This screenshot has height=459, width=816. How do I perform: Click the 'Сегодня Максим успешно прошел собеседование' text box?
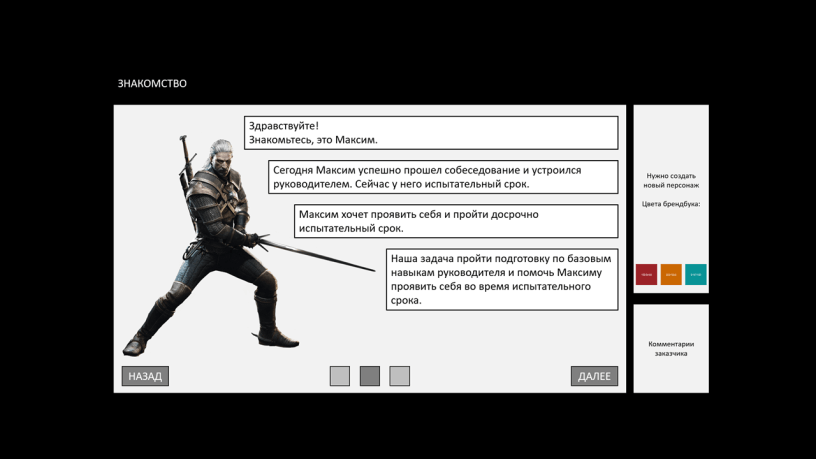tap(443, 177)
